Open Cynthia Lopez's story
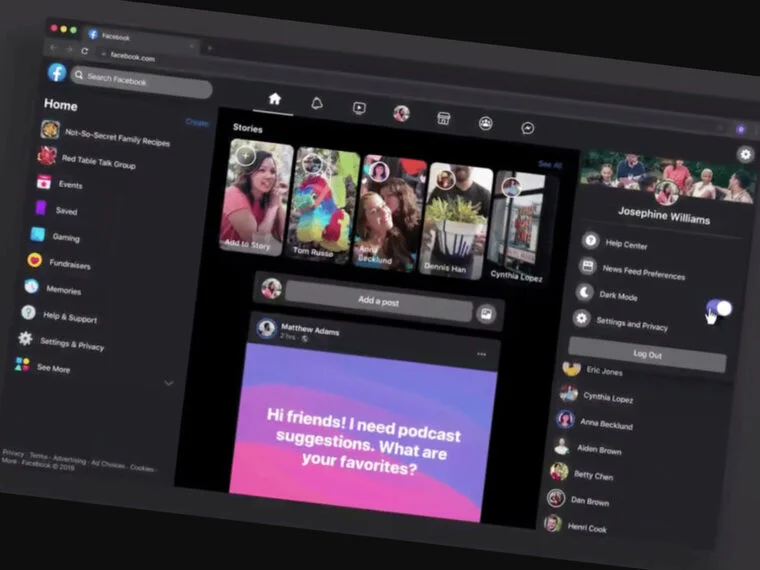Screen dimensions: 760x570 point(520,228)
